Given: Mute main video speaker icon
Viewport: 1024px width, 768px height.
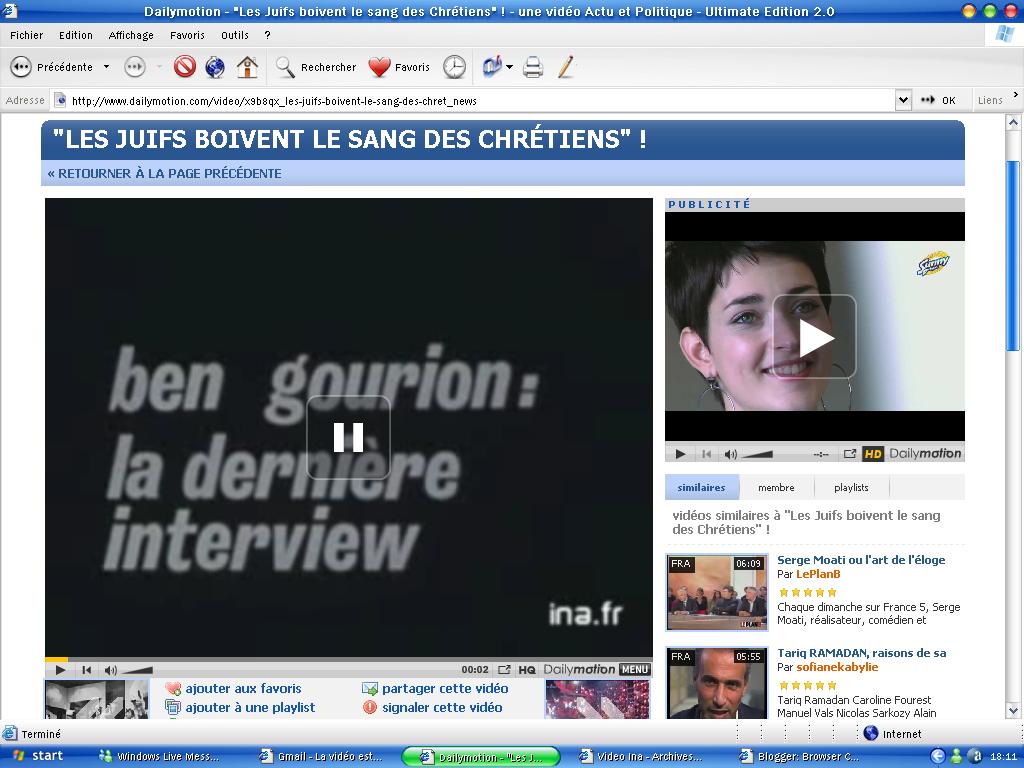Looking at the screenshot, I should coord(110,669).
